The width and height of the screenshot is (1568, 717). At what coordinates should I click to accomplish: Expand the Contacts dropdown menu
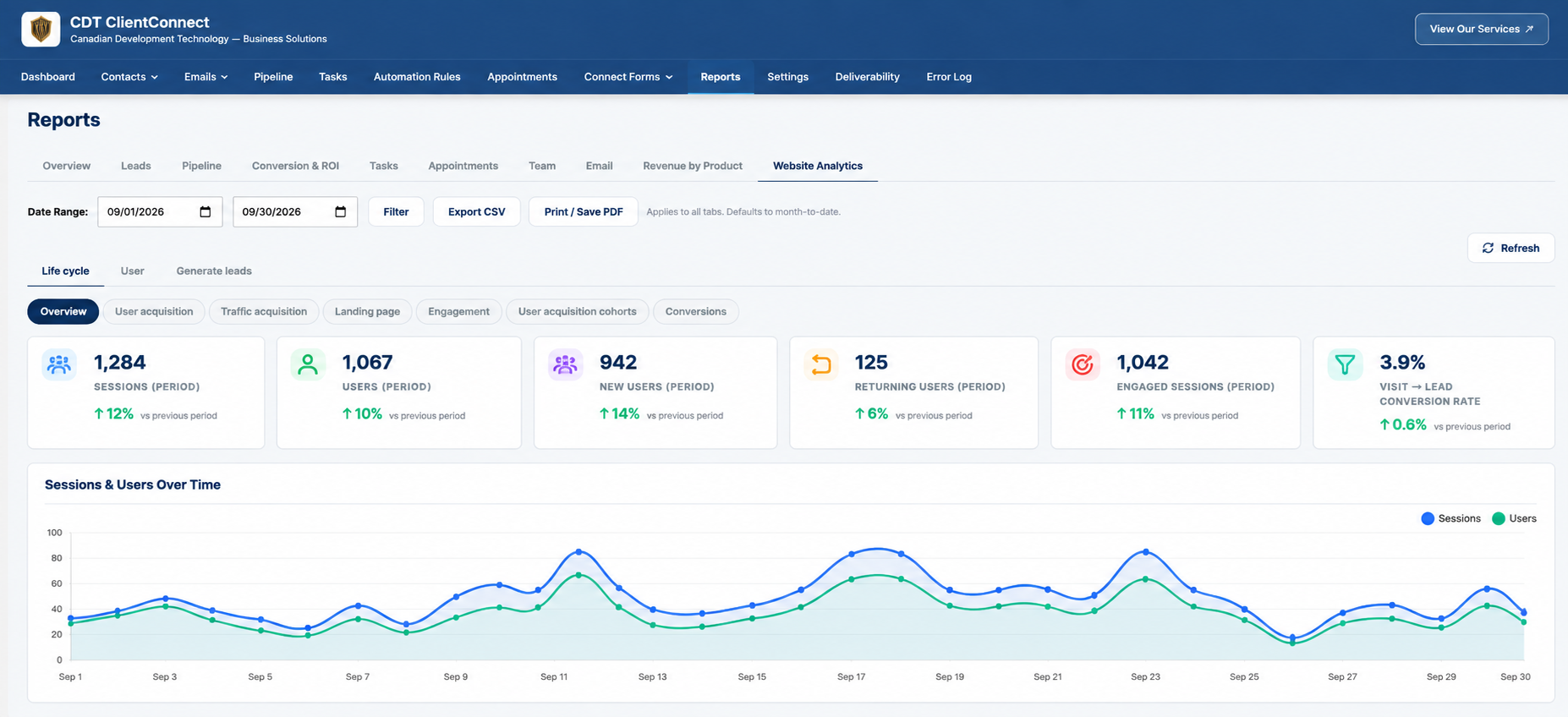(x=129, y=77)
